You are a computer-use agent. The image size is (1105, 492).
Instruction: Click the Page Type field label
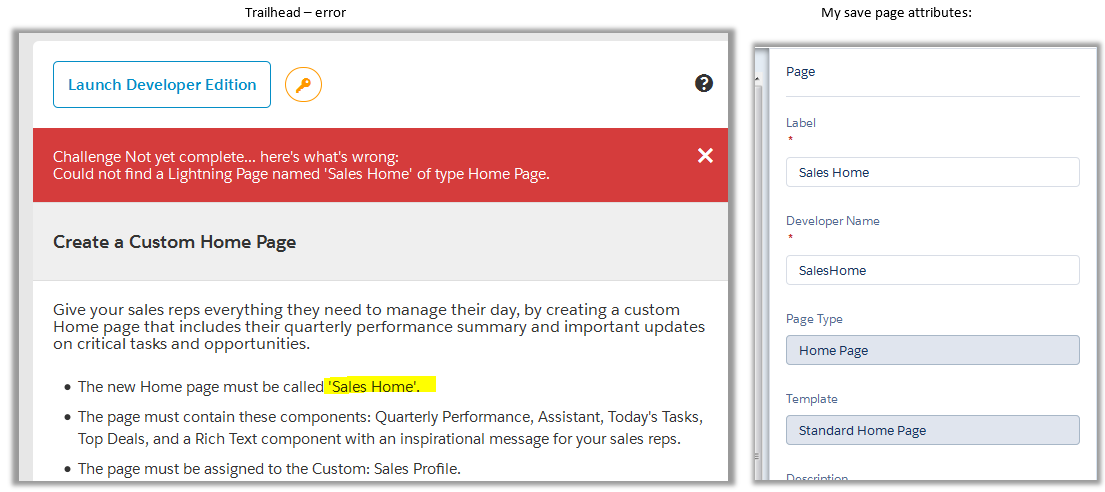814,319
